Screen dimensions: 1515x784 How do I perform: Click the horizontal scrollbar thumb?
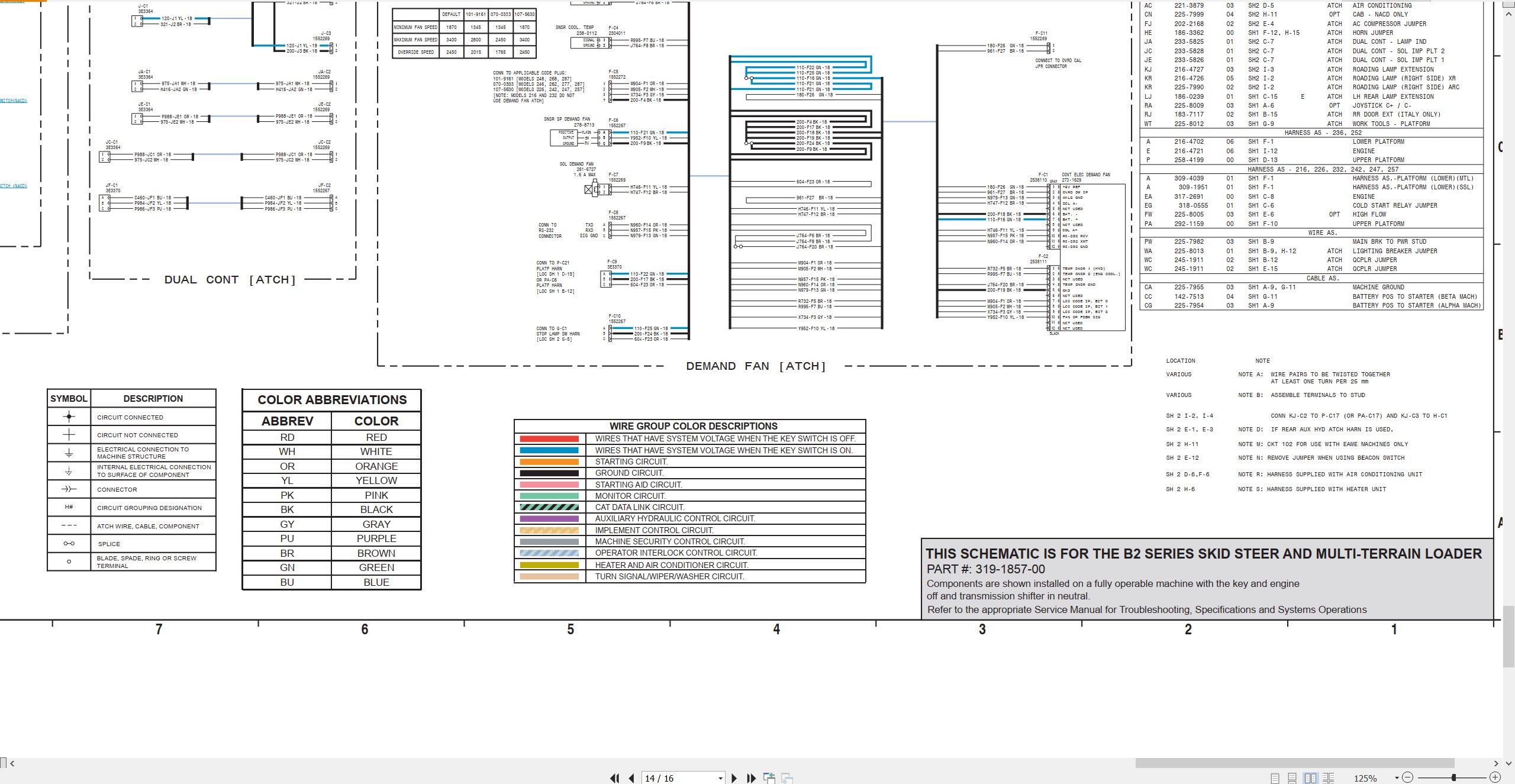coord(1294,763)
